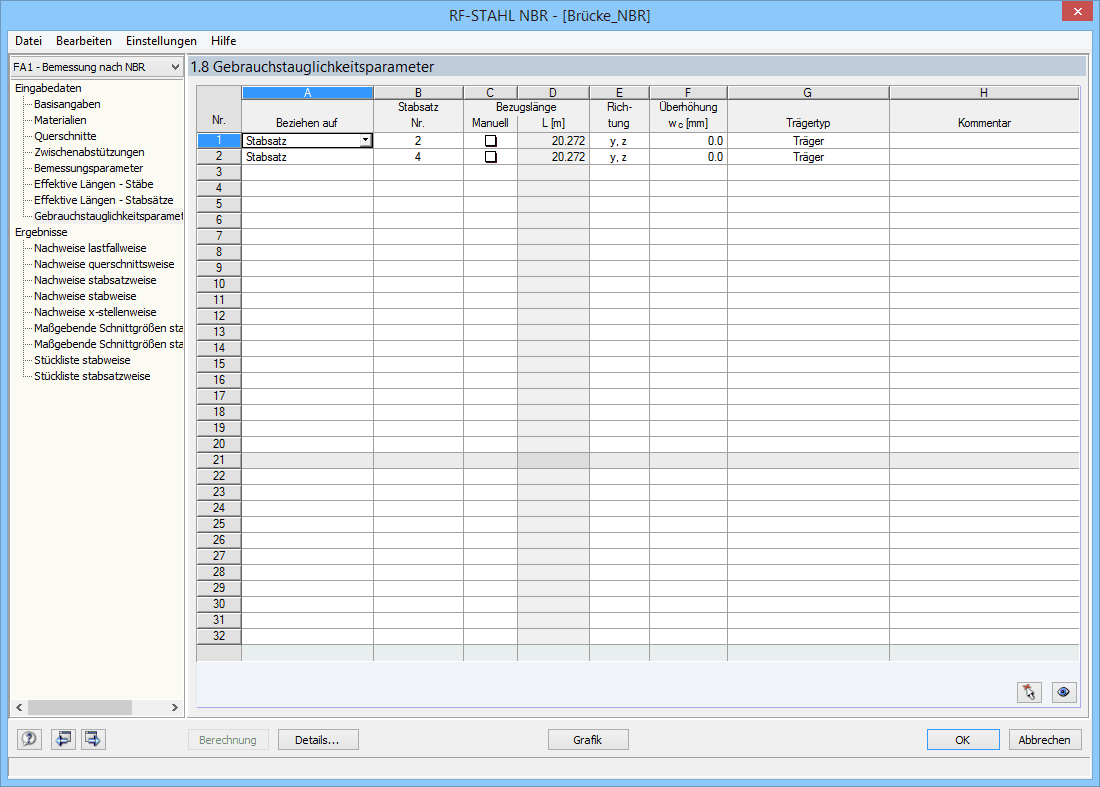This screenshot has width=1100, height=787.
Task: Select Gebrauchstauglichkeitsparameter tree item
Action: [x=108, y=216]
